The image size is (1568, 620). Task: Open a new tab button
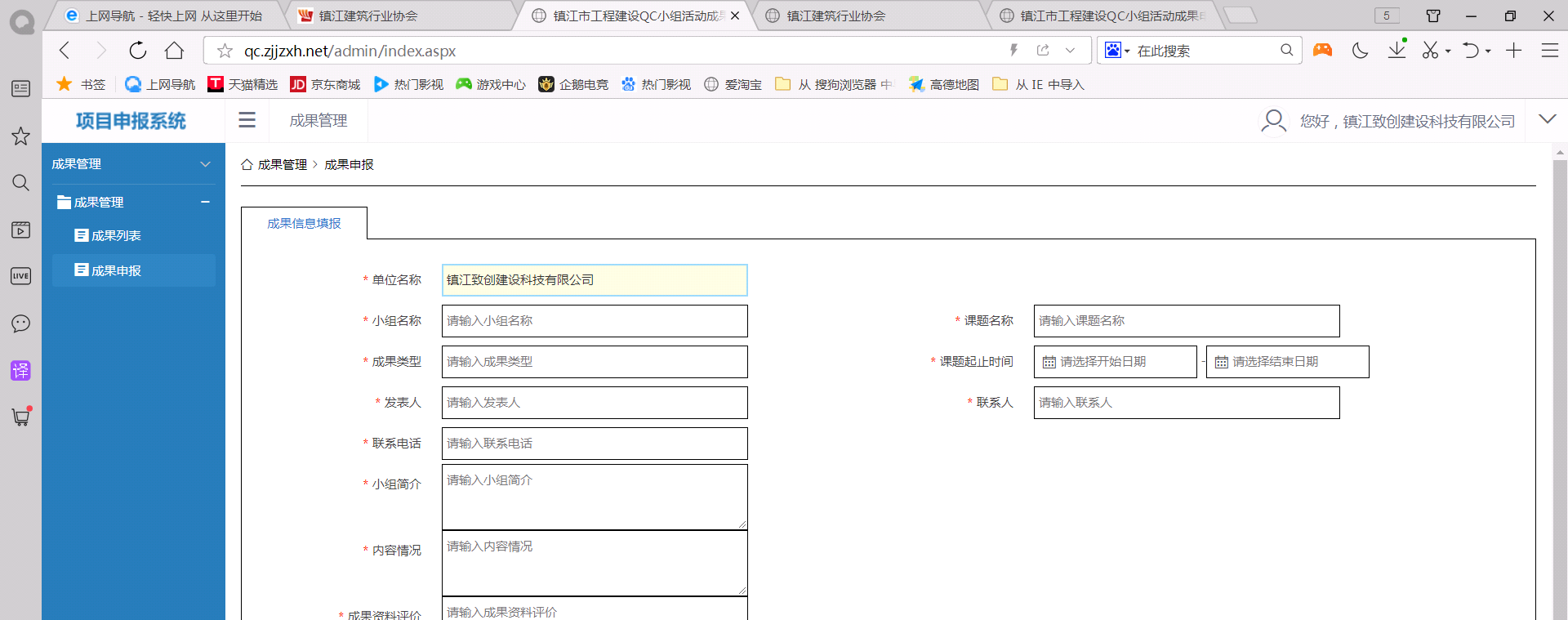(1241, 15)
